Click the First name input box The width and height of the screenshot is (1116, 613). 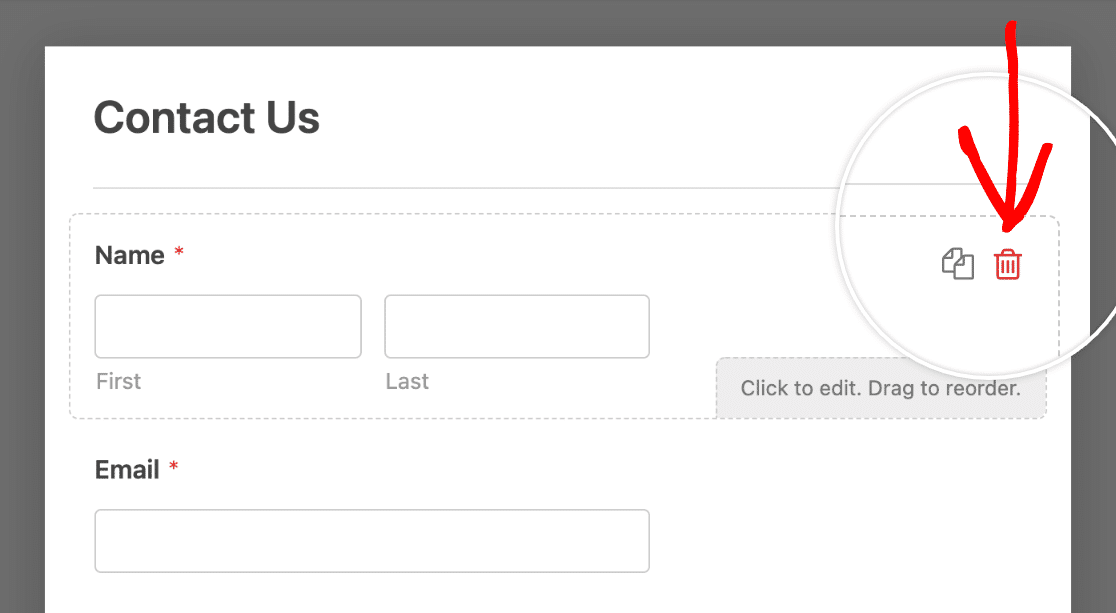(x=228, y=326)
